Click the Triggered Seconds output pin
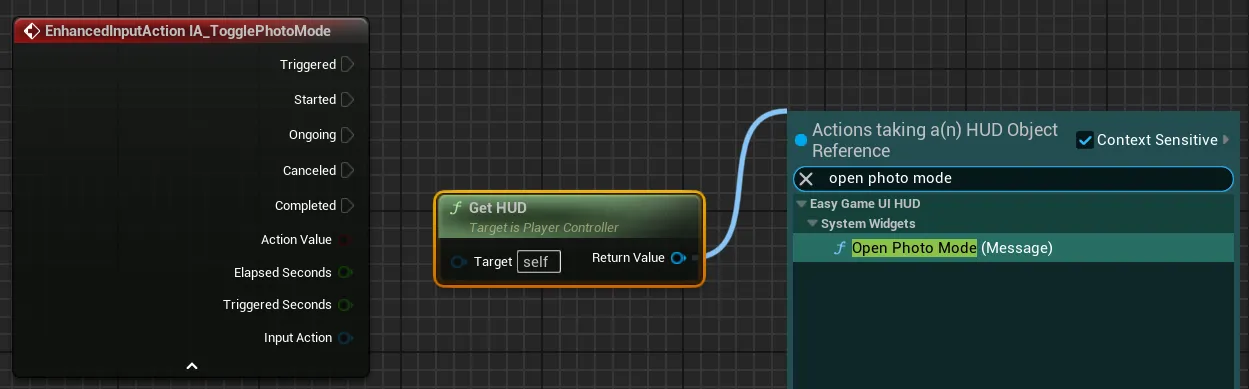Screen dimensions: 1249x389 click(x=346, y=305)
